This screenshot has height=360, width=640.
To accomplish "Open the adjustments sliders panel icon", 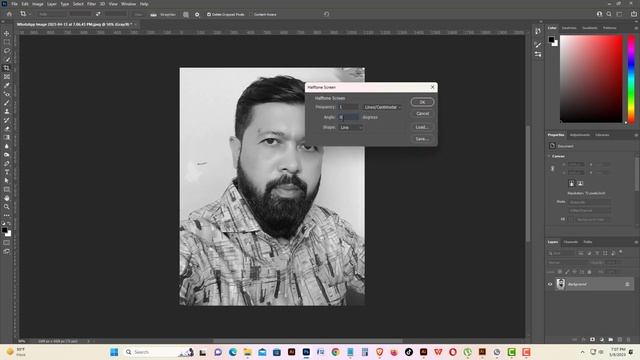I will click(538, 54).
